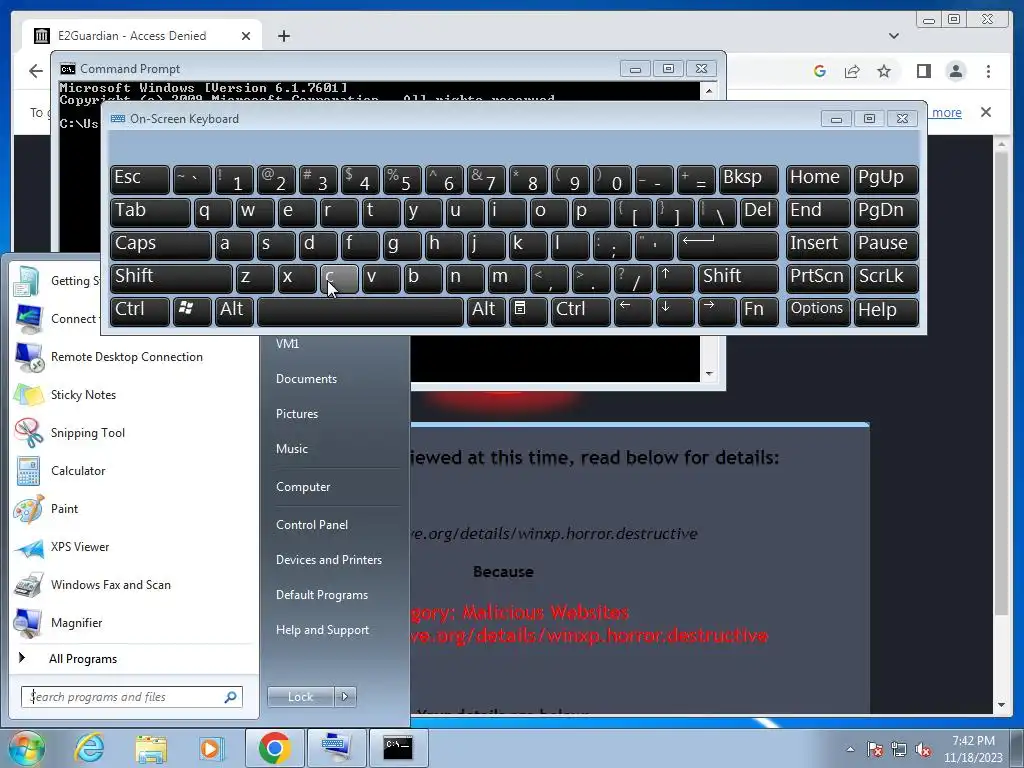Click Command Prompt scrollbar down arrow
The width and height of the screenshot is (1024, 768).
709,374
